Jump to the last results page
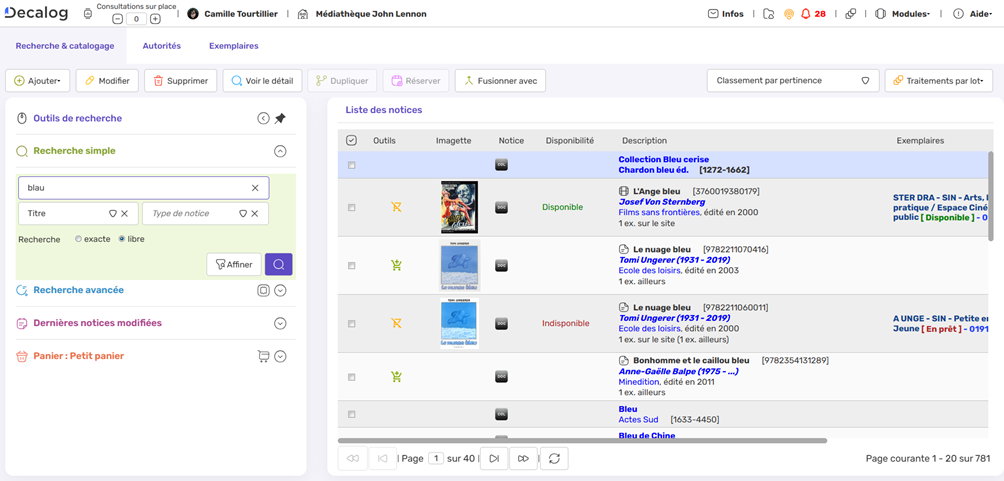This screenshot has width=1004, height=481. click(x=523, y=458)
